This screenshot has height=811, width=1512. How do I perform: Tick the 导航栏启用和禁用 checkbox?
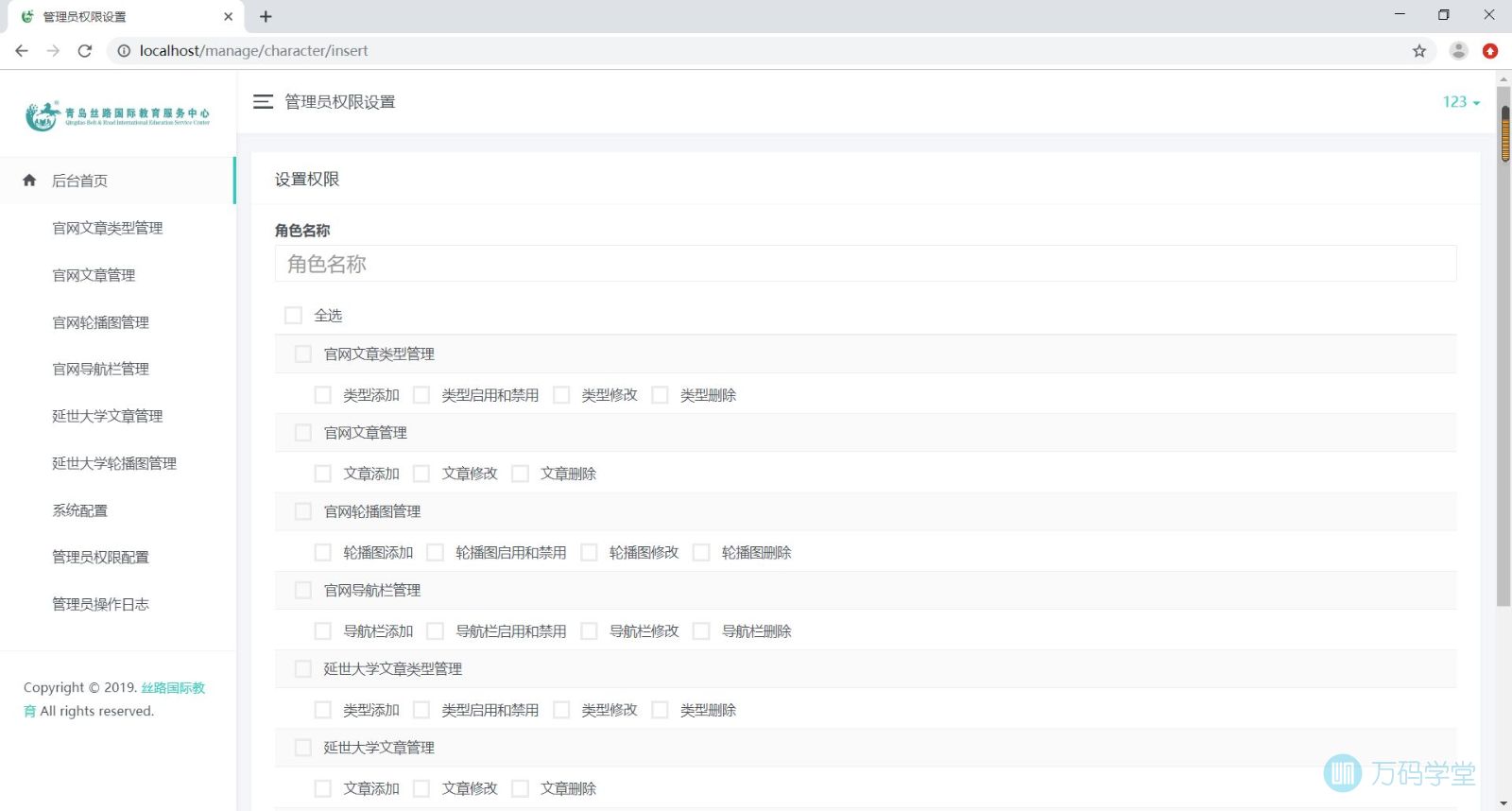pos(436,631)
